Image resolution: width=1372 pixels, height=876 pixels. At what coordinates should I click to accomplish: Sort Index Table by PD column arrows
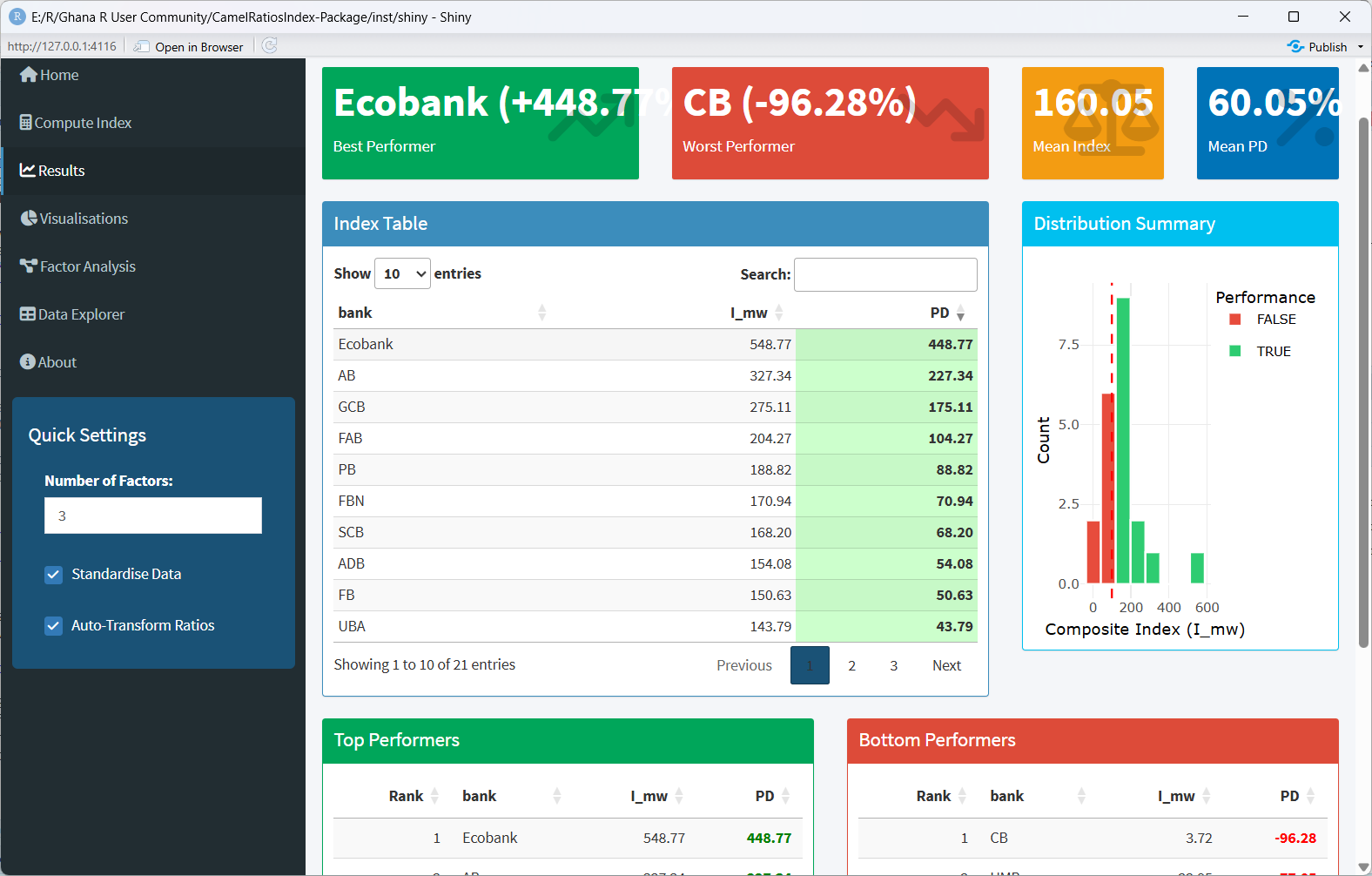tap(960, 313)
